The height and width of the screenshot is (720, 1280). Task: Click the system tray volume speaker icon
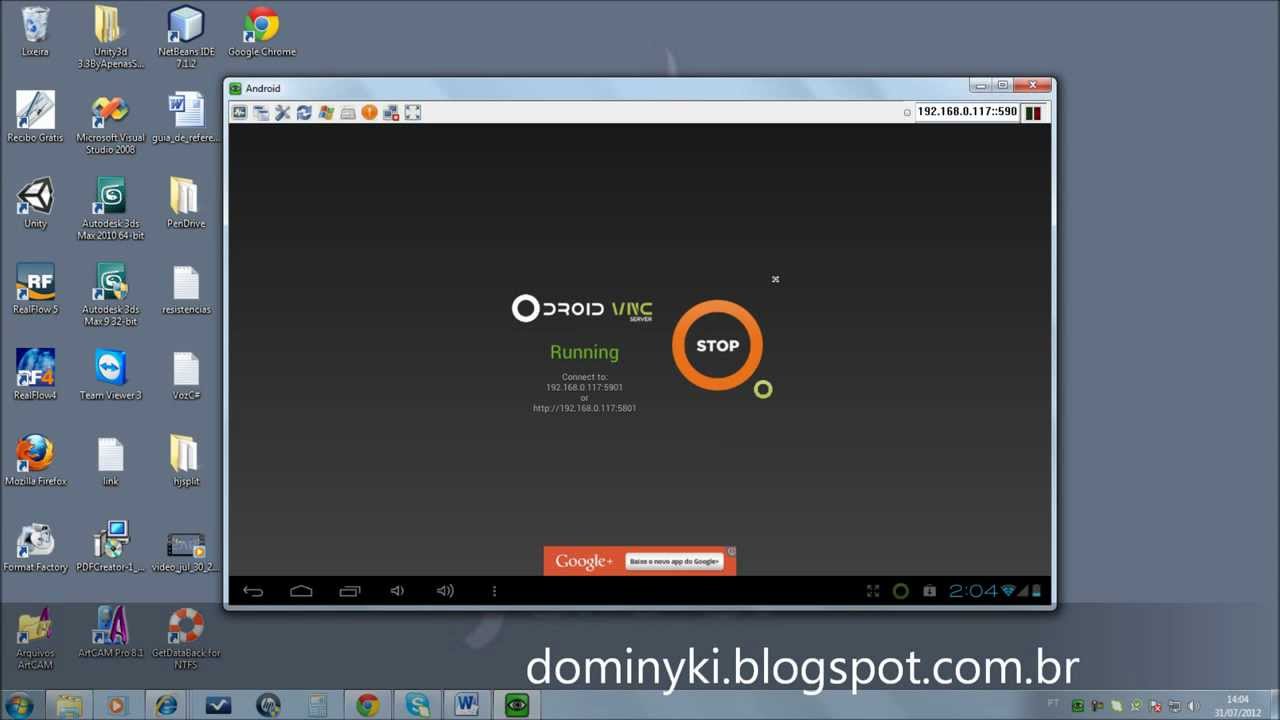click(1193, 706)
